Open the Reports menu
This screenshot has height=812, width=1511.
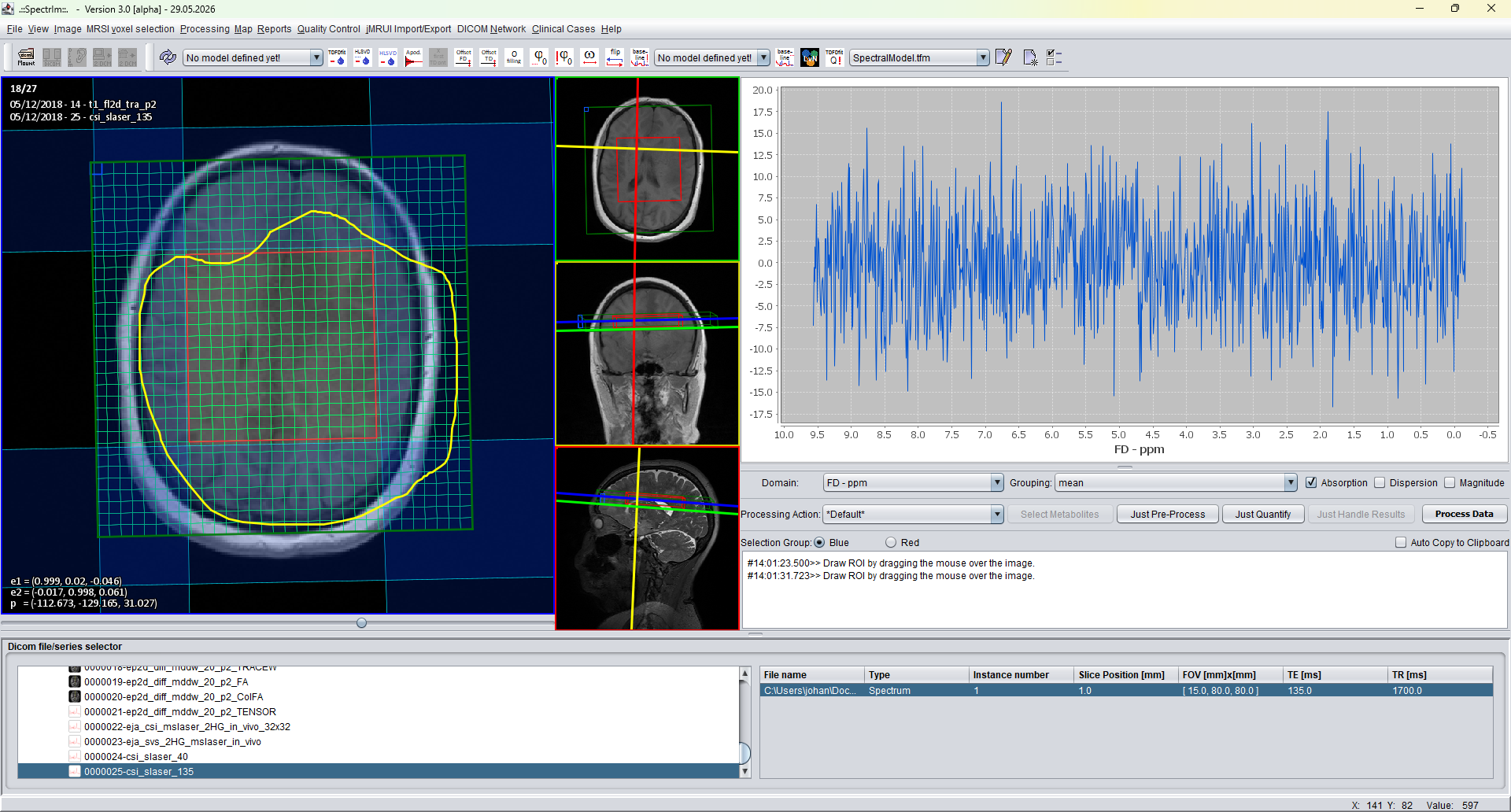coord(274,29)
